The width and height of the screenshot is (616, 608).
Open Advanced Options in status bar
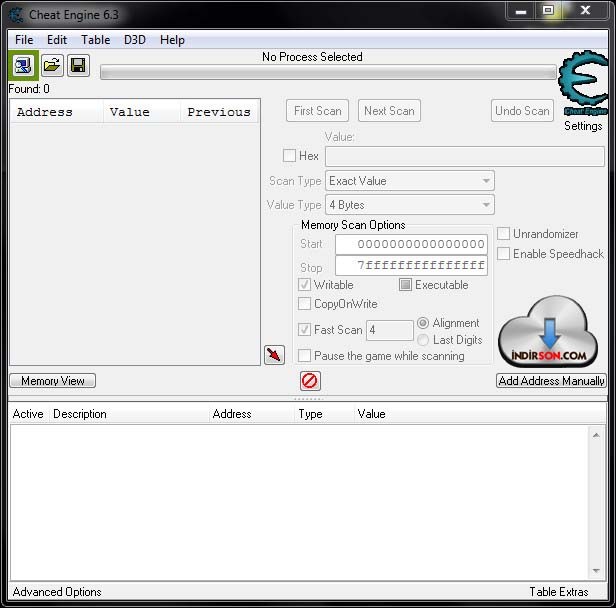click(57, 592)
